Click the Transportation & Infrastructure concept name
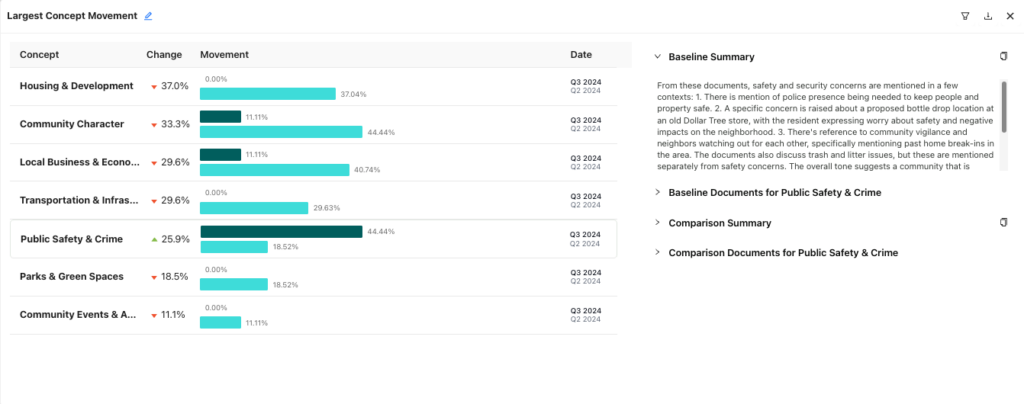 pyautogui.click(x=77, y=200)
